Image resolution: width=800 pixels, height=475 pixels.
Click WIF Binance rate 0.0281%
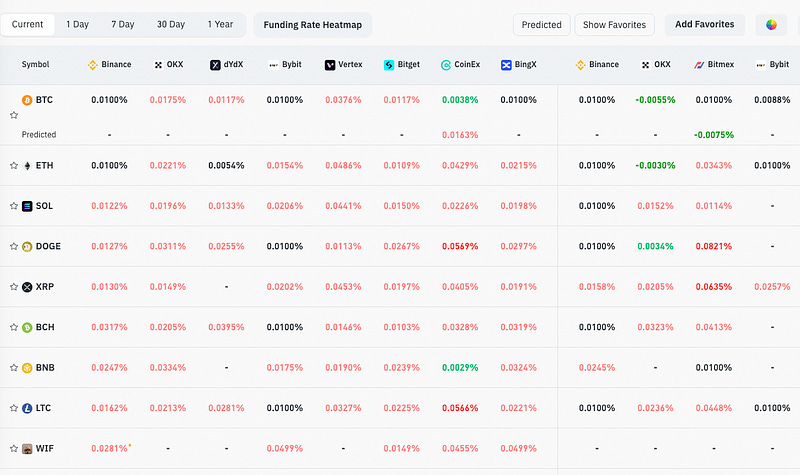pos(109,448)
